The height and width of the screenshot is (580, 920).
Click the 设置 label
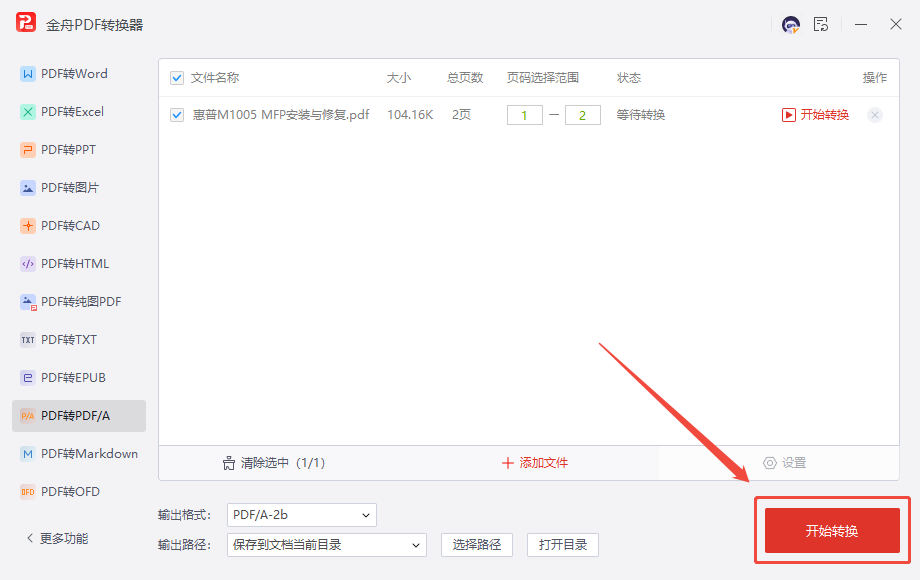click(x=794, y=463)
